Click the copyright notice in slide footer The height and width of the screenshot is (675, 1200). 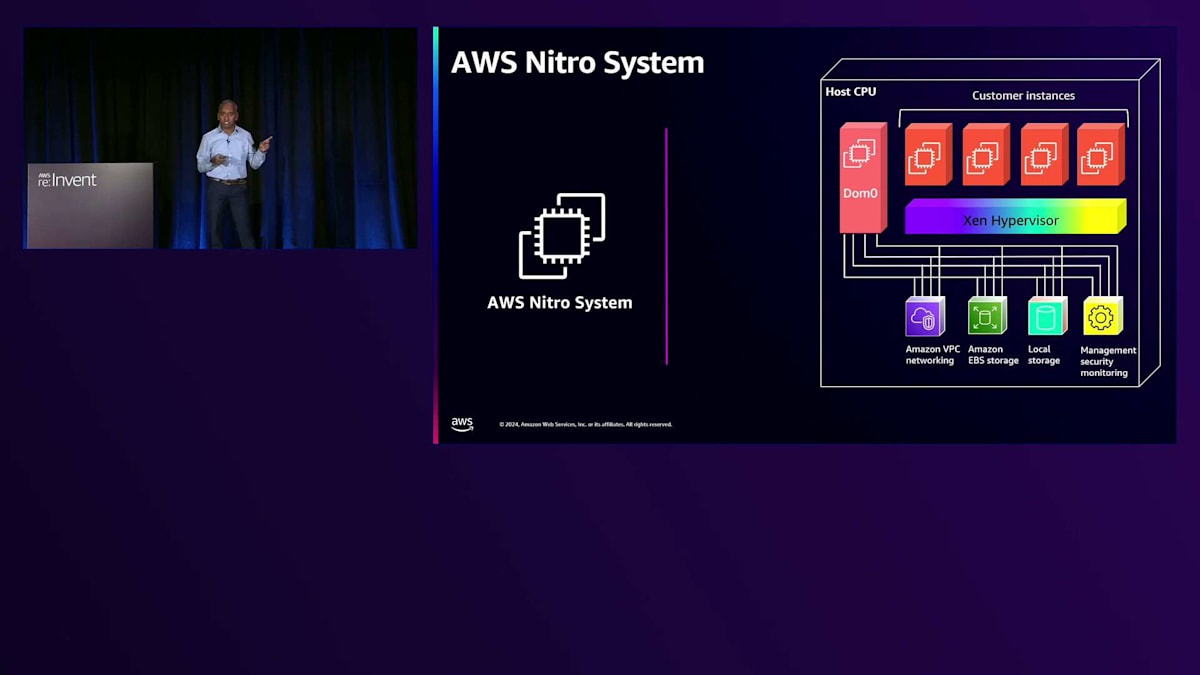click(x=586, y=424)
